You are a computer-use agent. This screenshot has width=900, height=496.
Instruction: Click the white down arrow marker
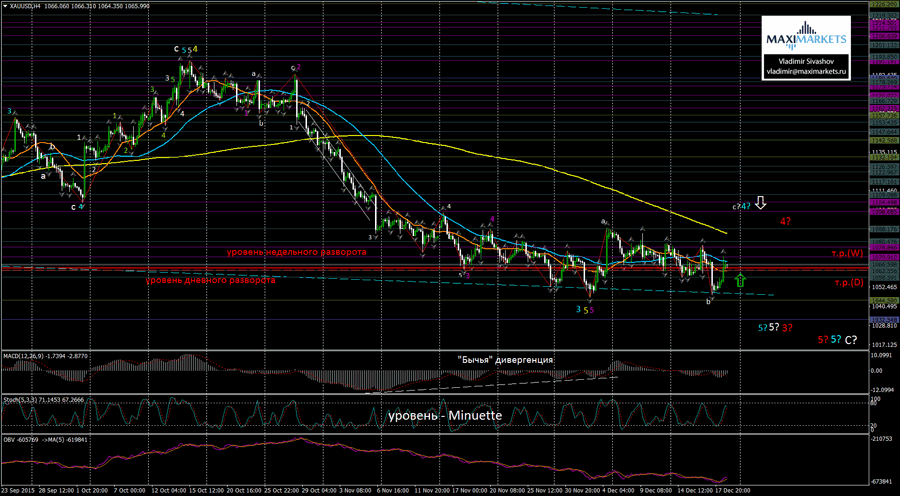(x=761, y=203)
